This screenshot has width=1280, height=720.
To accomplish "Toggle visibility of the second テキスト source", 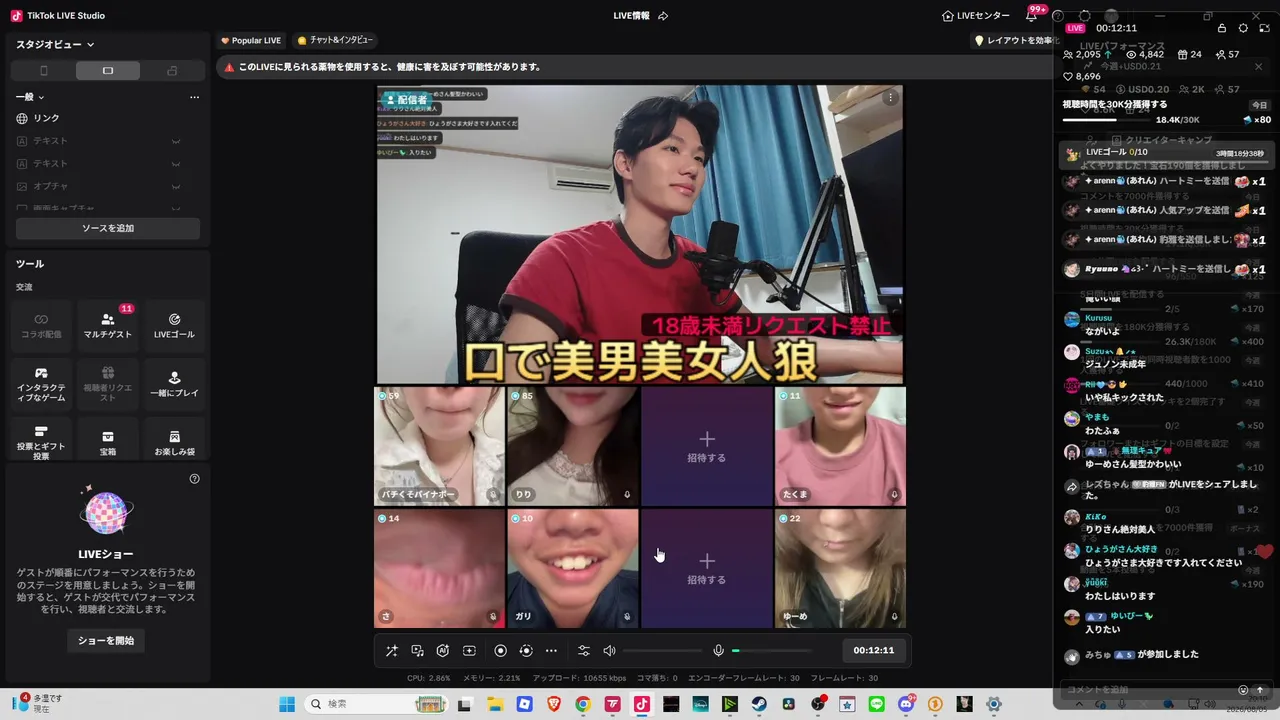I will coord(176,164).
